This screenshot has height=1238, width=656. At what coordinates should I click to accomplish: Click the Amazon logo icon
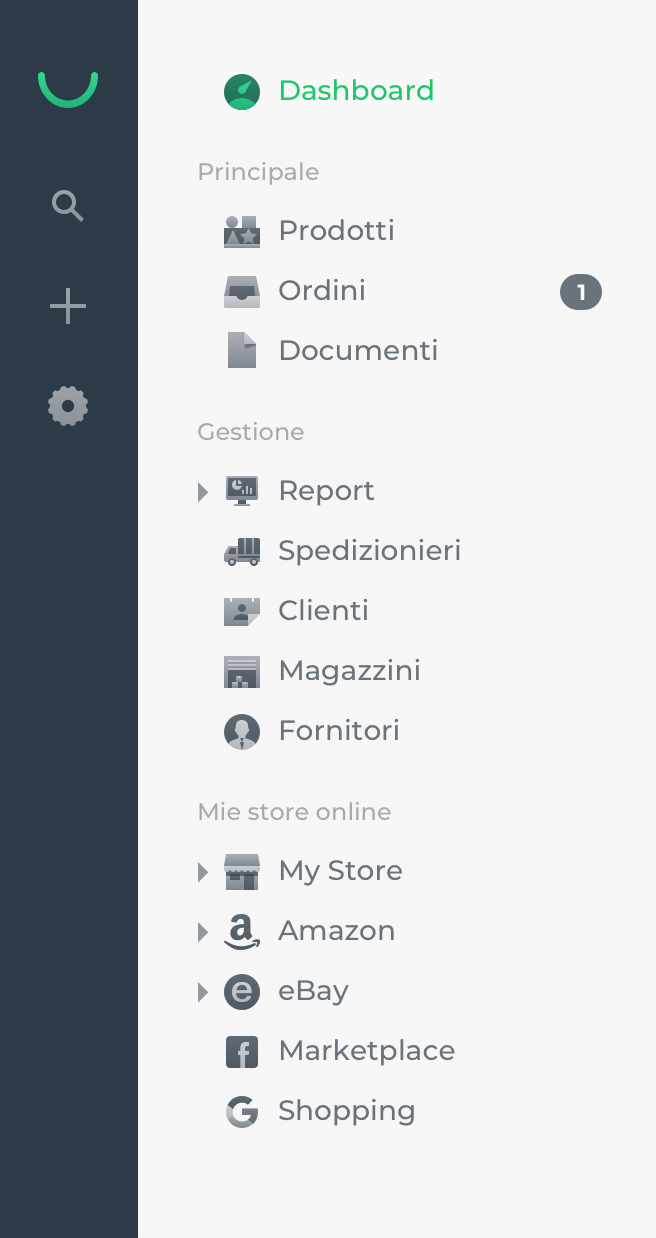pyautogui.click(x=242, y=931)
